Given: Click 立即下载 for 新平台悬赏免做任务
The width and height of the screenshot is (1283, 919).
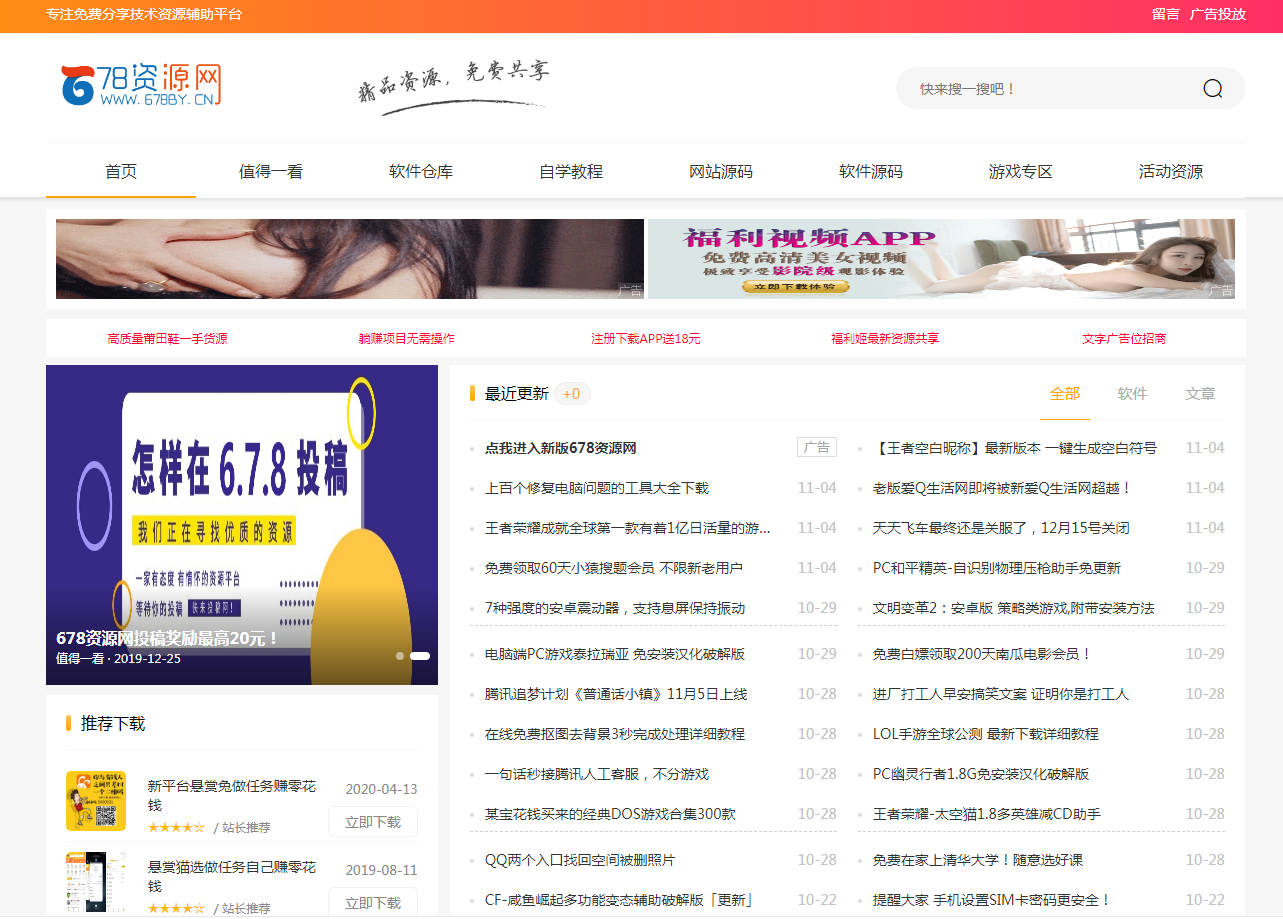Looking at the screenshot, I should point(373,822).
